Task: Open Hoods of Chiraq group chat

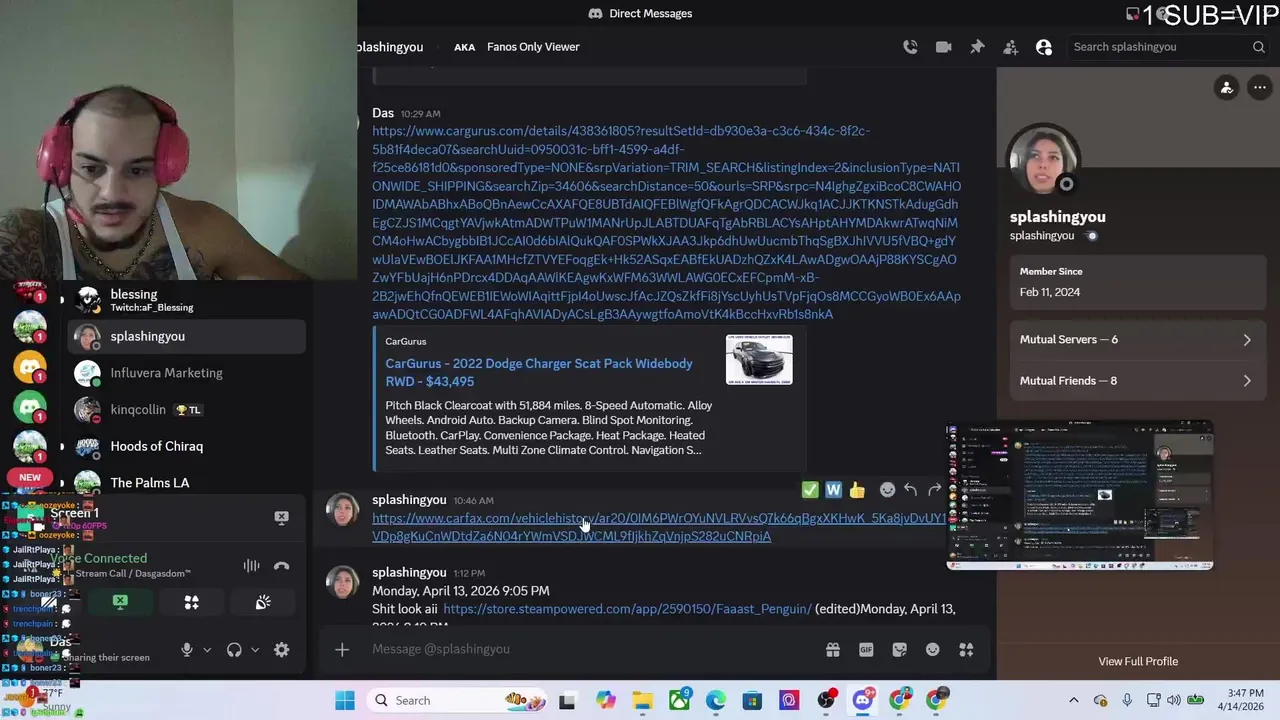Action: pos(186,447)
